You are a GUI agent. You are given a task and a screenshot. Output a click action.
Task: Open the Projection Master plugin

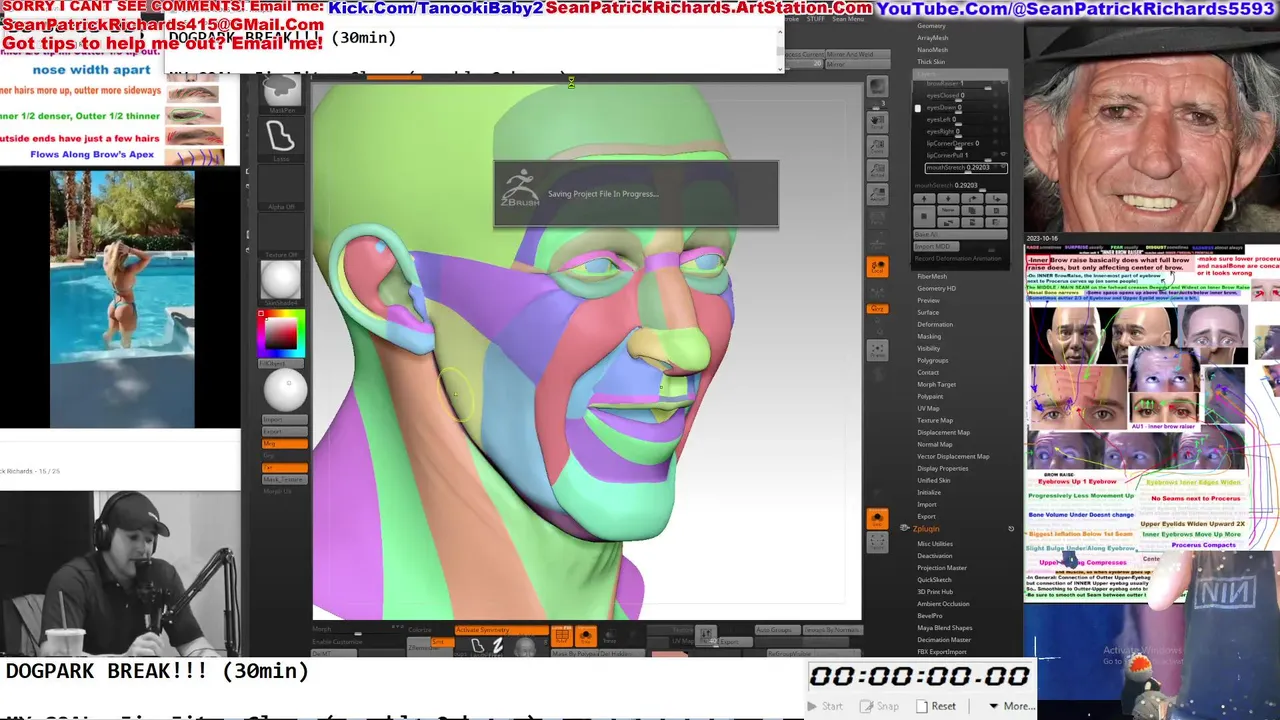tap(942, 568)
